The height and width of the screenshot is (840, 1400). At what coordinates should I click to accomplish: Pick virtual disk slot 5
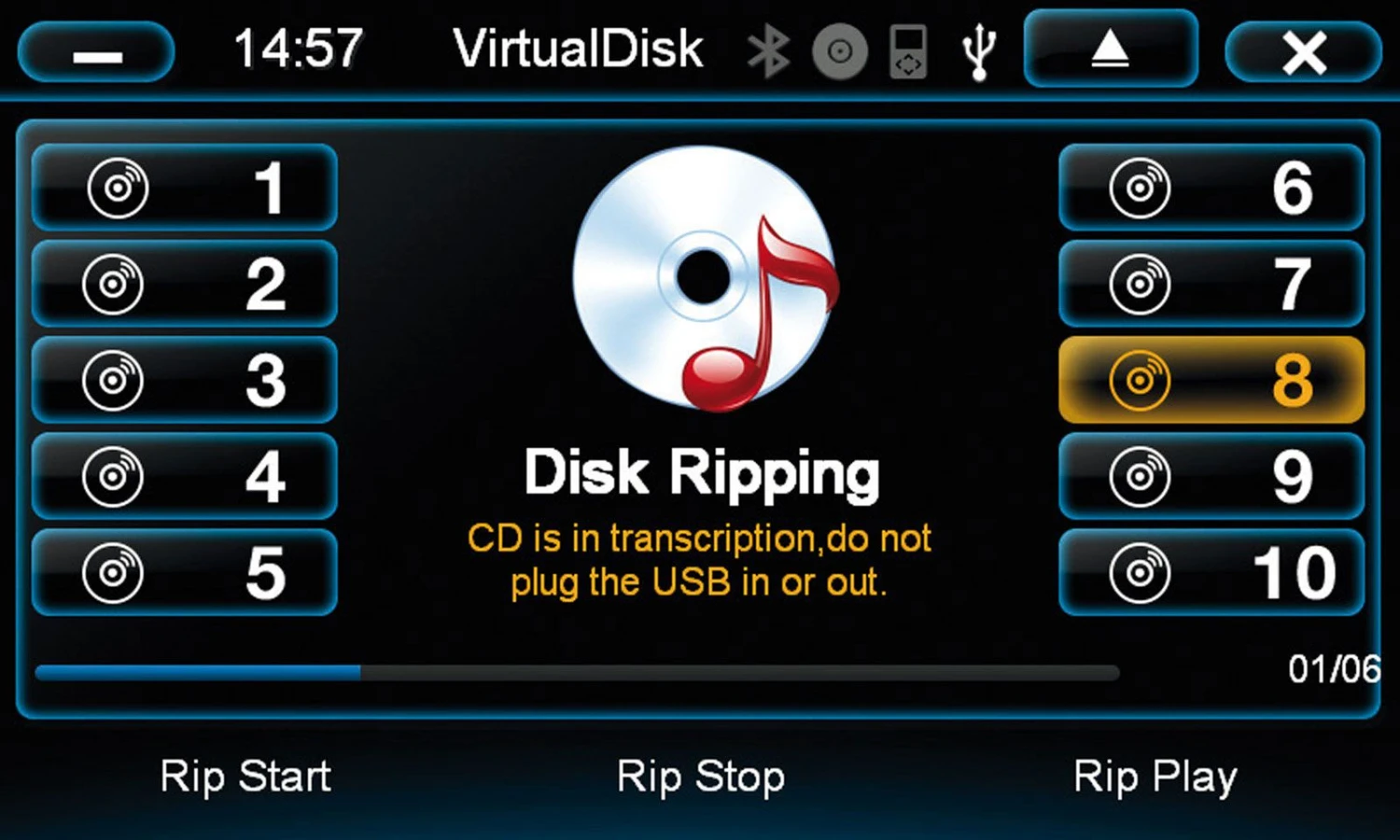click(x=185, y=573)
